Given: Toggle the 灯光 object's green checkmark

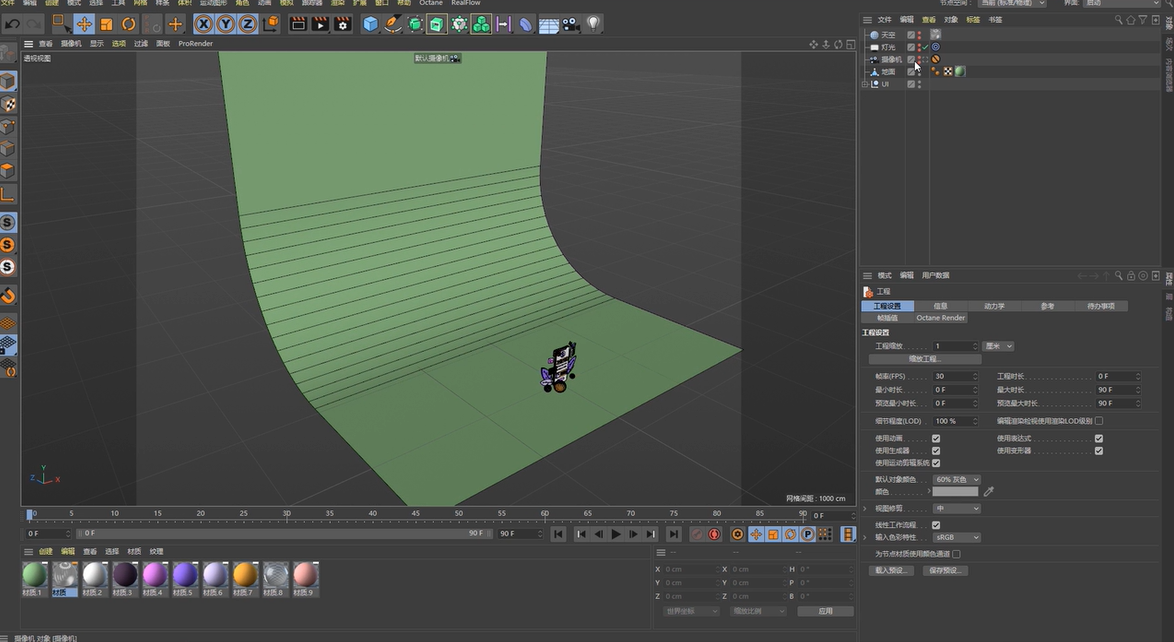Looking at the screenshot, I should (x=925, y=46).
